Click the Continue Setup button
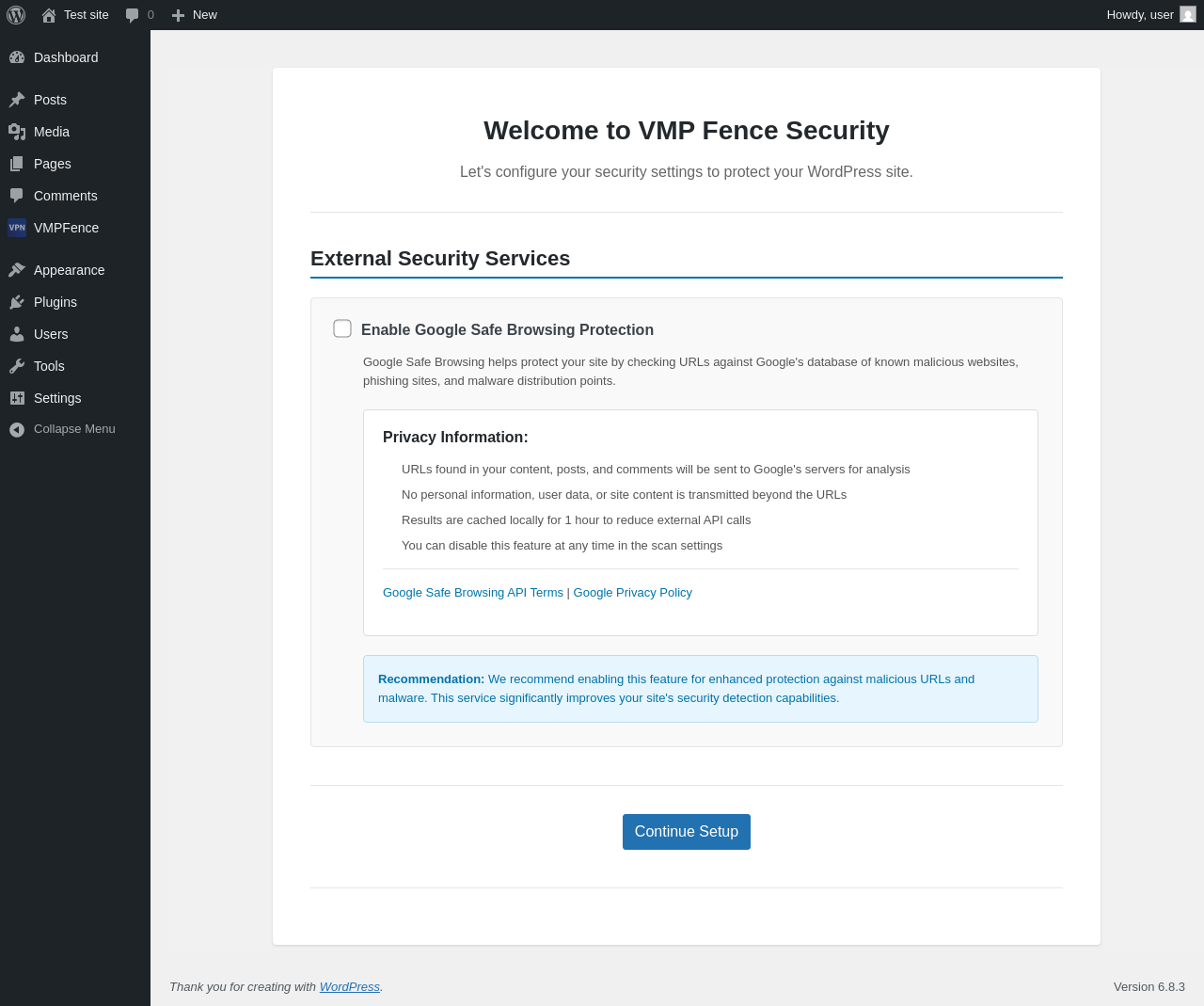 click(x=687, y=832)
